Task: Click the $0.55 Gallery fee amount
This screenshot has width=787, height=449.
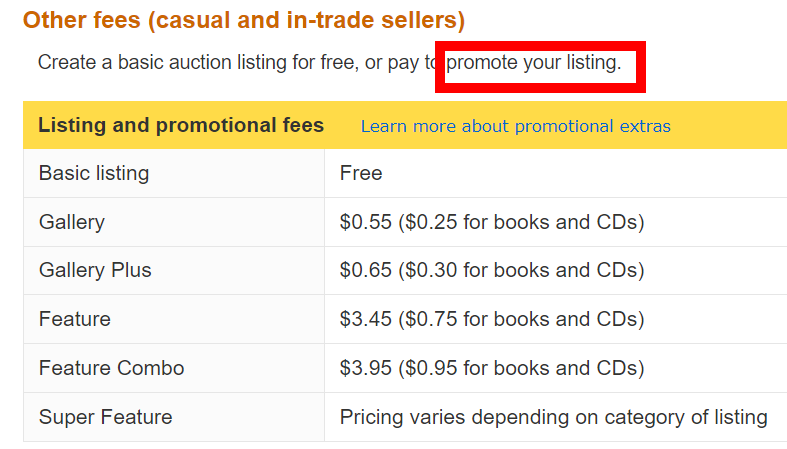Action: tap(365, 222)
